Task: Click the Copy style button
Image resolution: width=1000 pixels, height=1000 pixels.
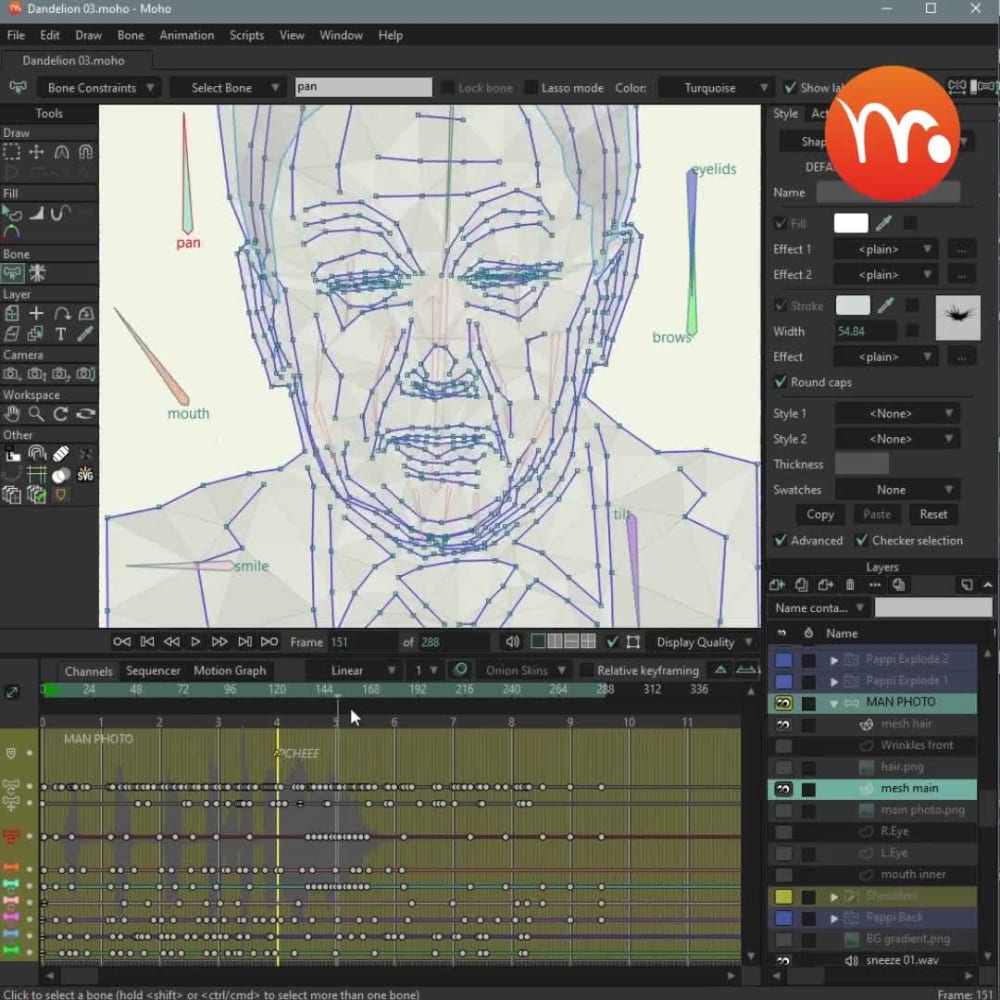Action: click(820, 514)
